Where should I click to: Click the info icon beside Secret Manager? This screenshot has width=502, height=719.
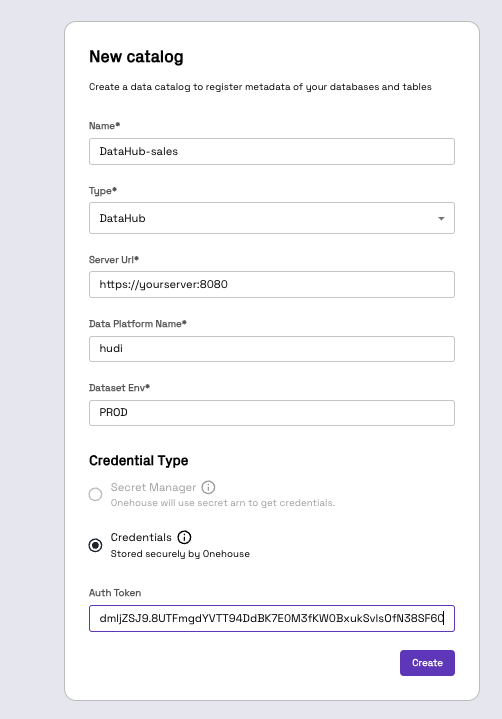[x=208, y=487]
